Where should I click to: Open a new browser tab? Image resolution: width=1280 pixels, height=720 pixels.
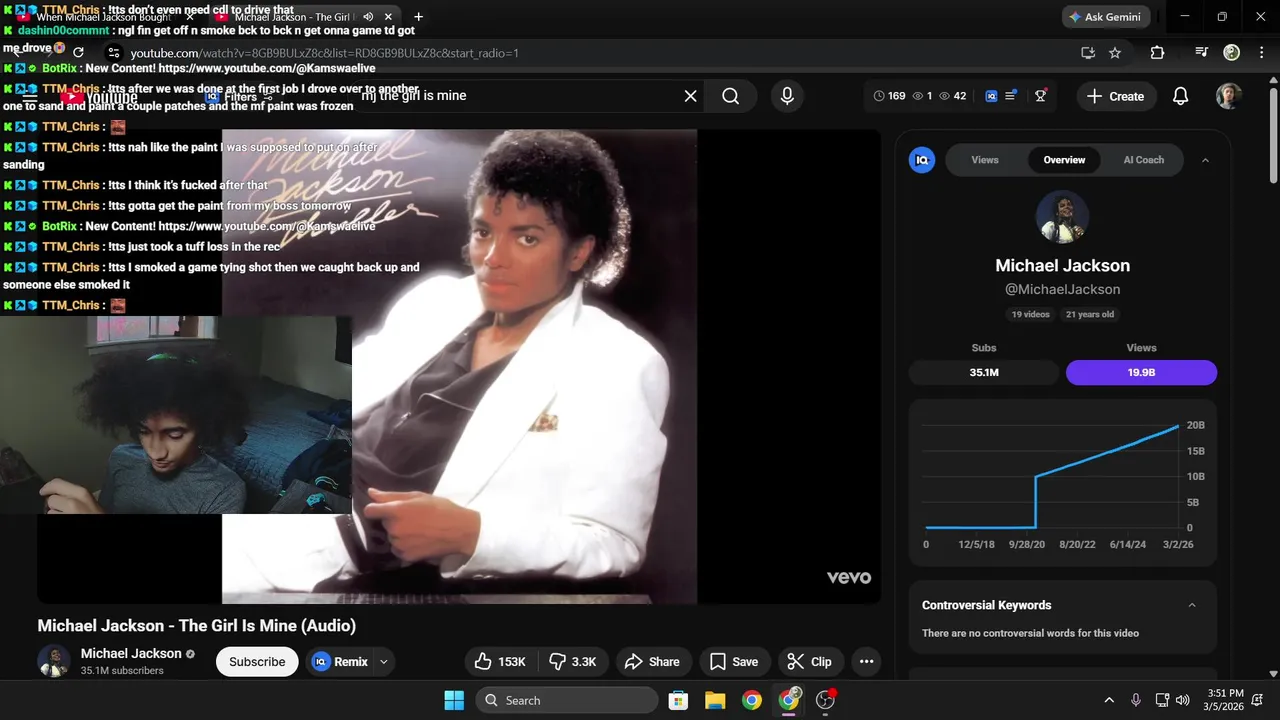click(418, 17)
